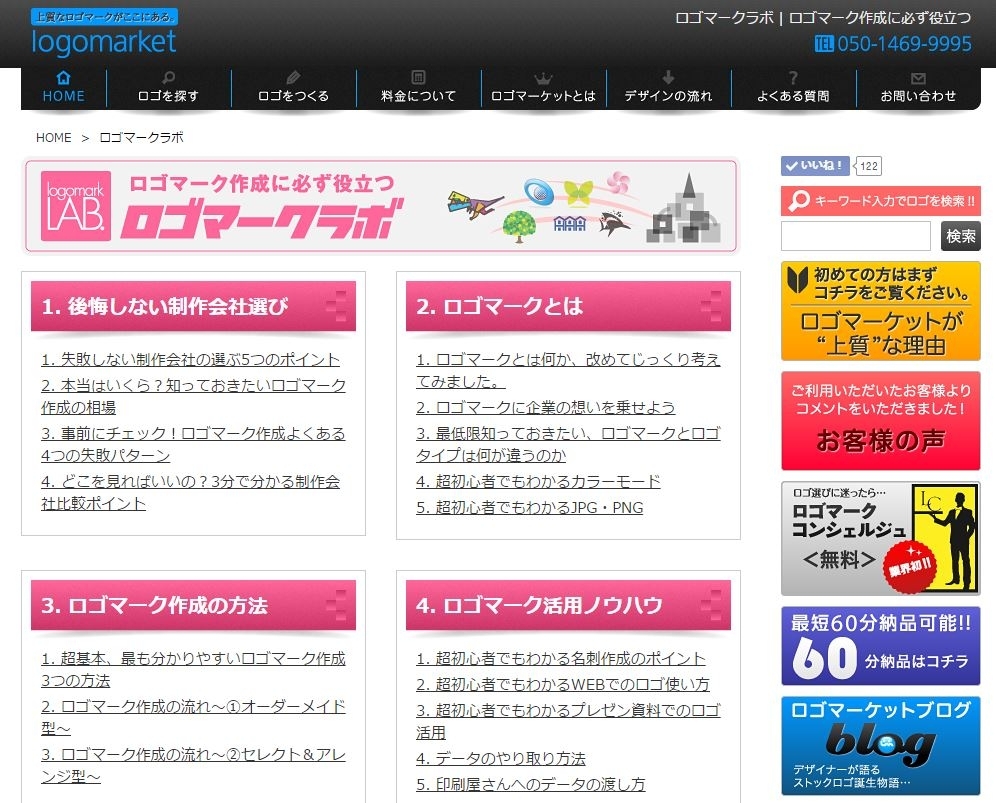
Task: Open link 失敗しない制作会社の選ぶ5つのポイント
Action: [x=191, y=360]
